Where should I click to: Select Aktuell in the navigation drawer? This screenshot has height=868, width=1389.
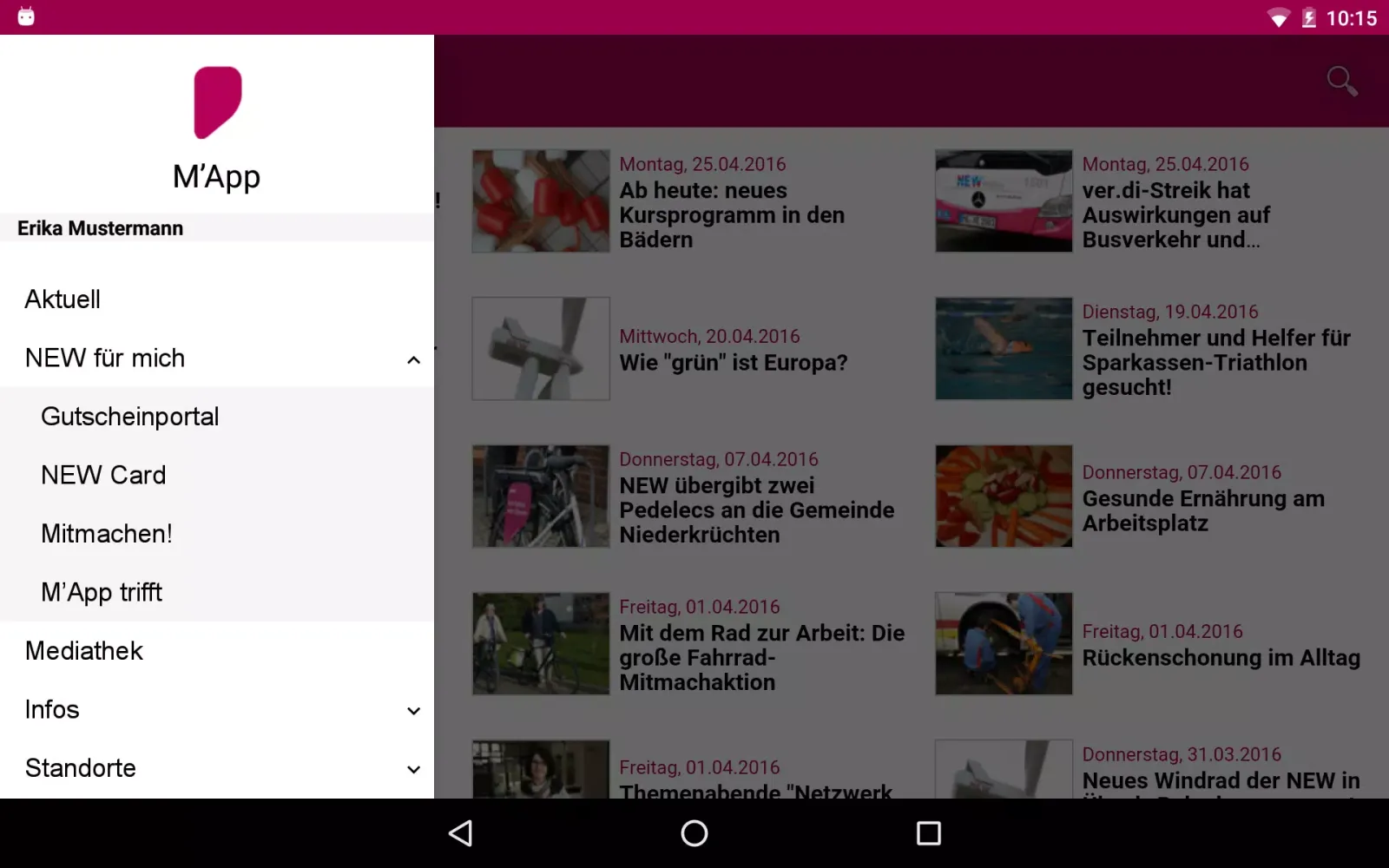[62, 299]
